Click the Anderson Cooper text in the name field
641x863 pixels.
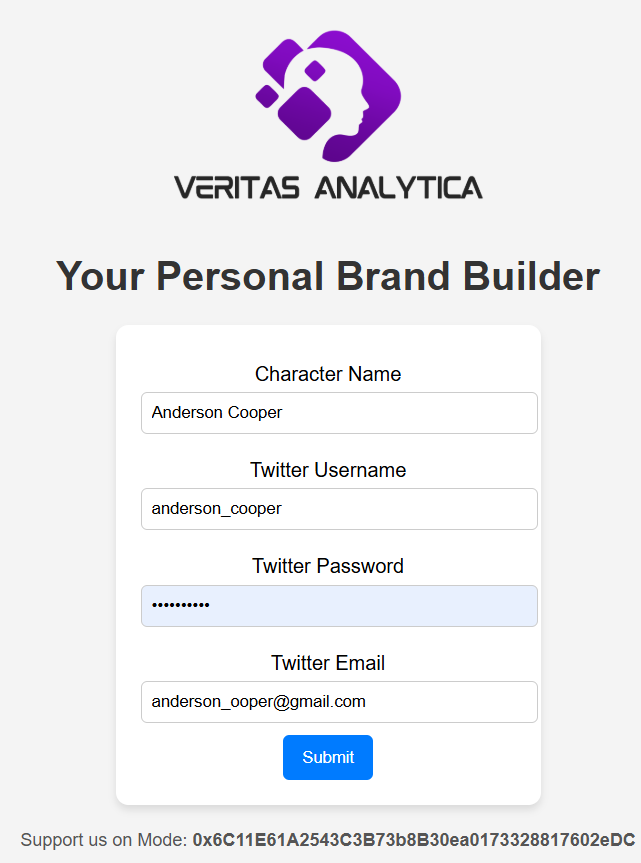click(217, 412)
